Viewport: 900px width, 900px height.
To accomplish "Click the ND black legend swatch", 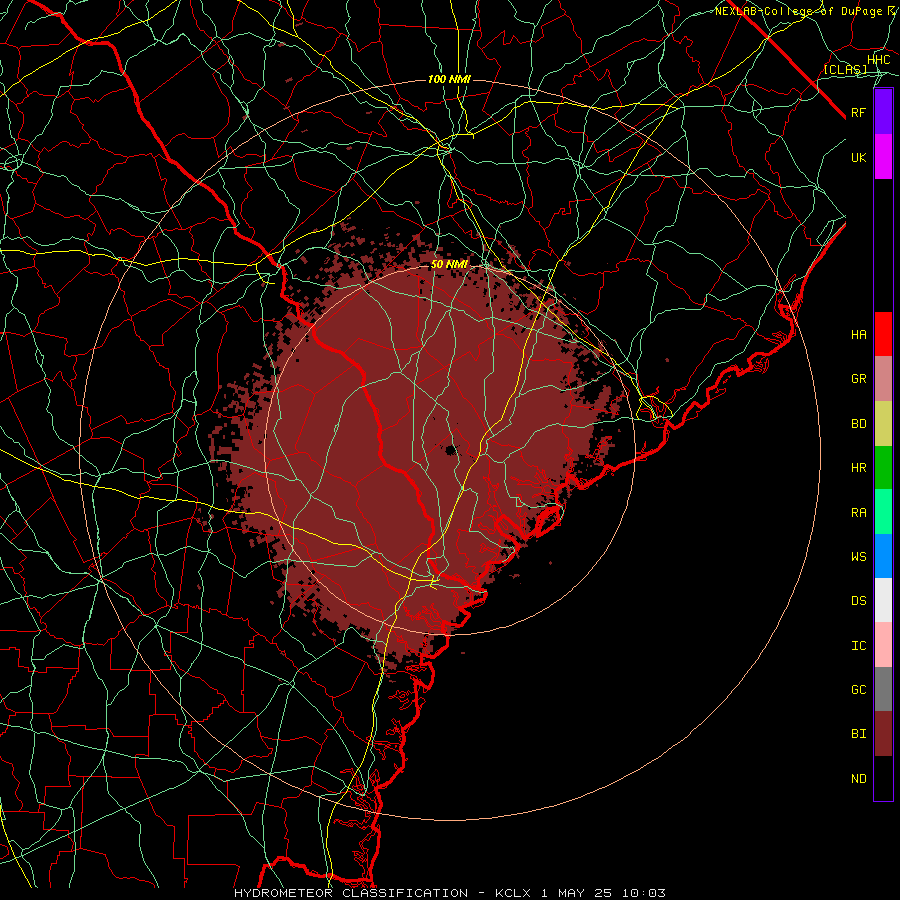I will pos(883,778).
